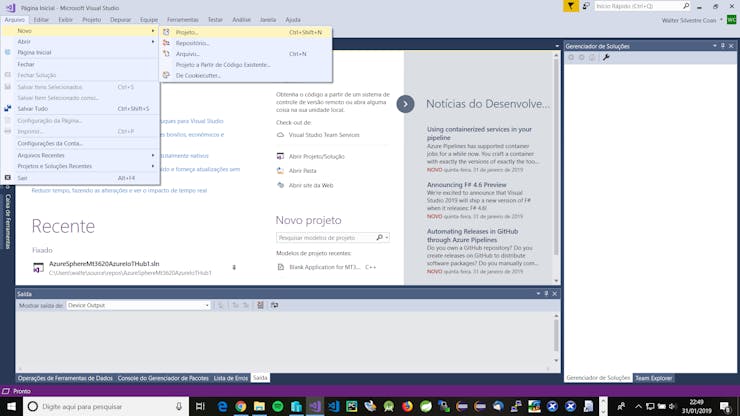
Task: Open the Ferramentas menu
Action: pyautogui.click(x=183, y=20)
